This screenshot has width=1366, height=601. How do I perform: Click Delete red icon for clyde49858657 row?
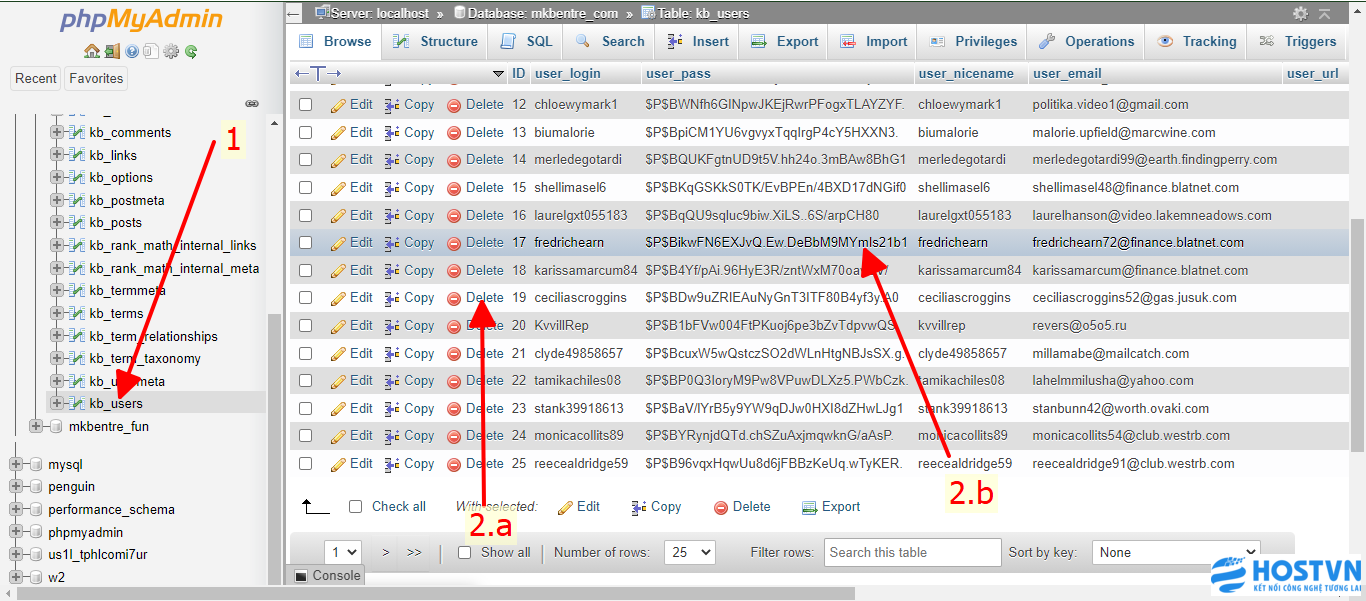coord(454,354)
